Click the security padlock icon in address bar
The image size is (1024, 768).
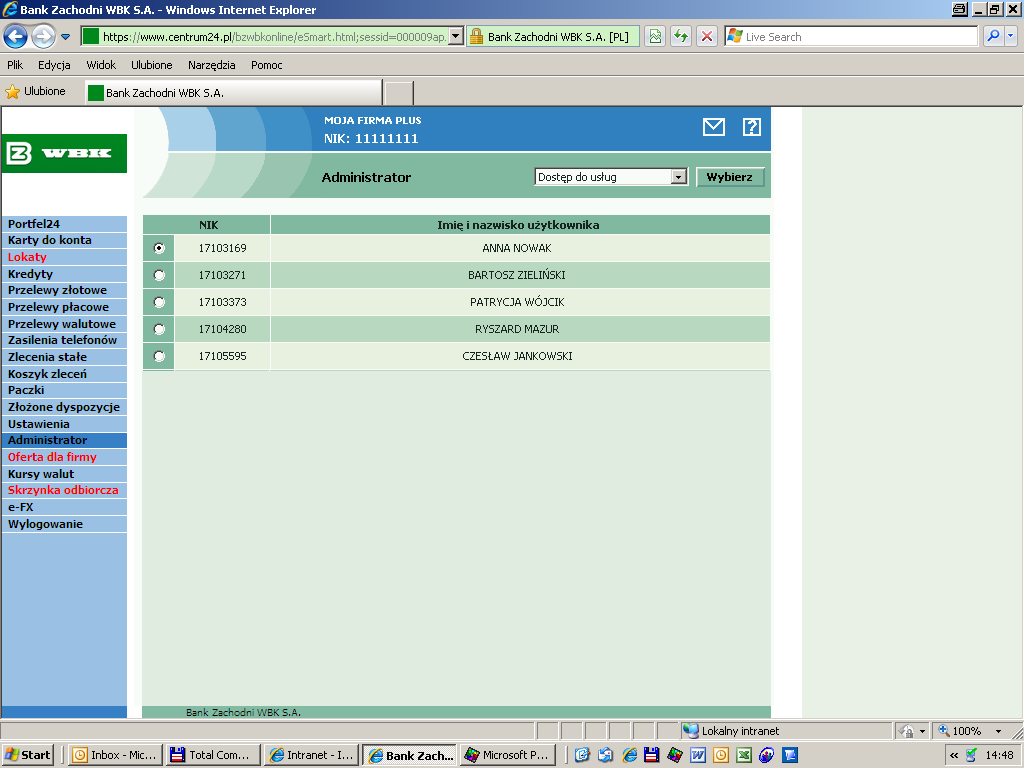476,37
